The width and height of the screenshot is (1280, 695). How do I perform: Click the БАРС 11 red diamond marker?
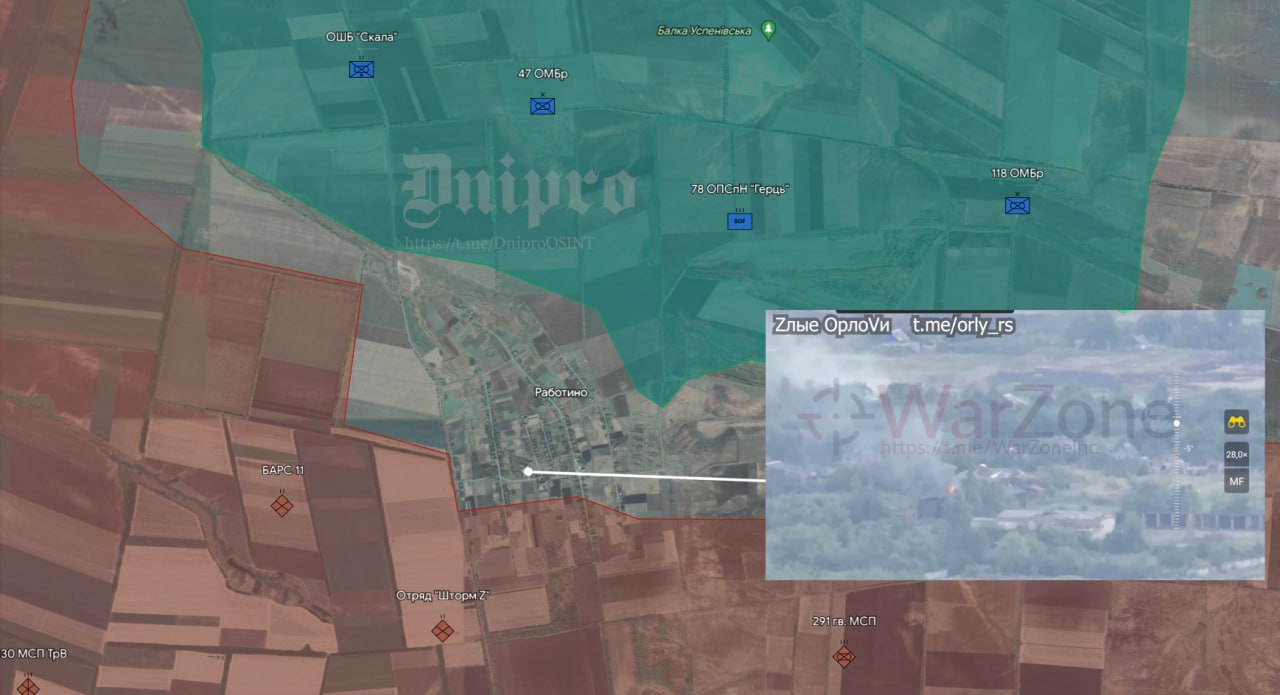pos(282,506)
